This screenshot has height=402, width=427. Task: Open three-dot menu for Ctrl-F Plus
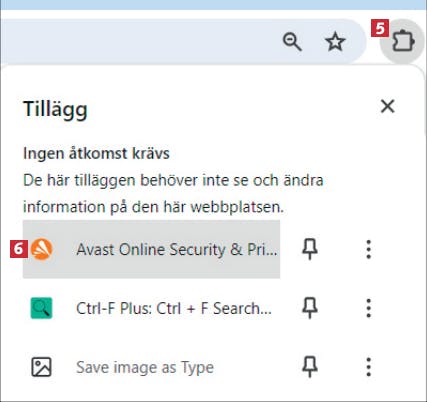pyautogui.click(x=368, y=308)
